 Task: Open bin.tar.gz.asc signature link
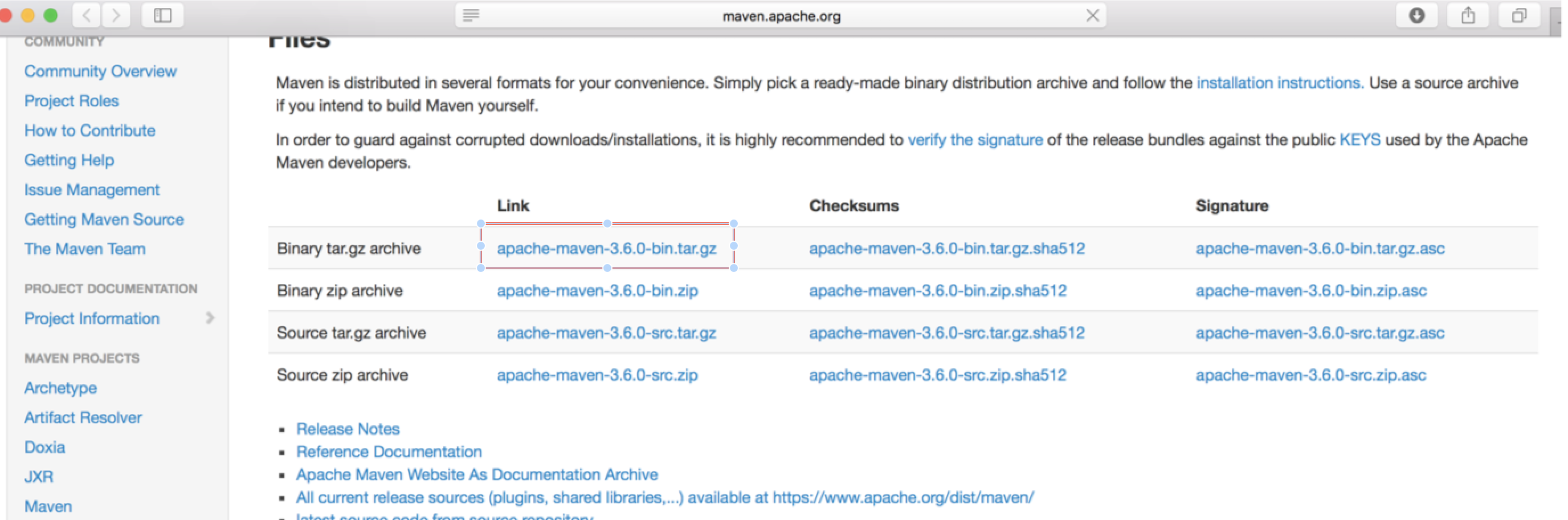tap(1320, 249)
